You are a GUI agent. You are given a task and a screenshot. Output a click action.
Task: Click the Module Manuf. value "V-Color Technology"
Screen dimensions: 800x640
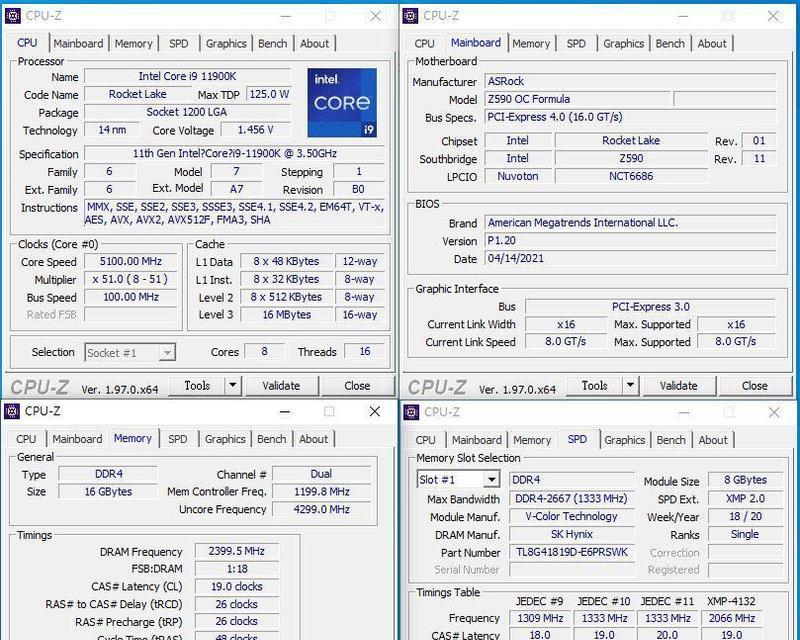click(571, 516)
